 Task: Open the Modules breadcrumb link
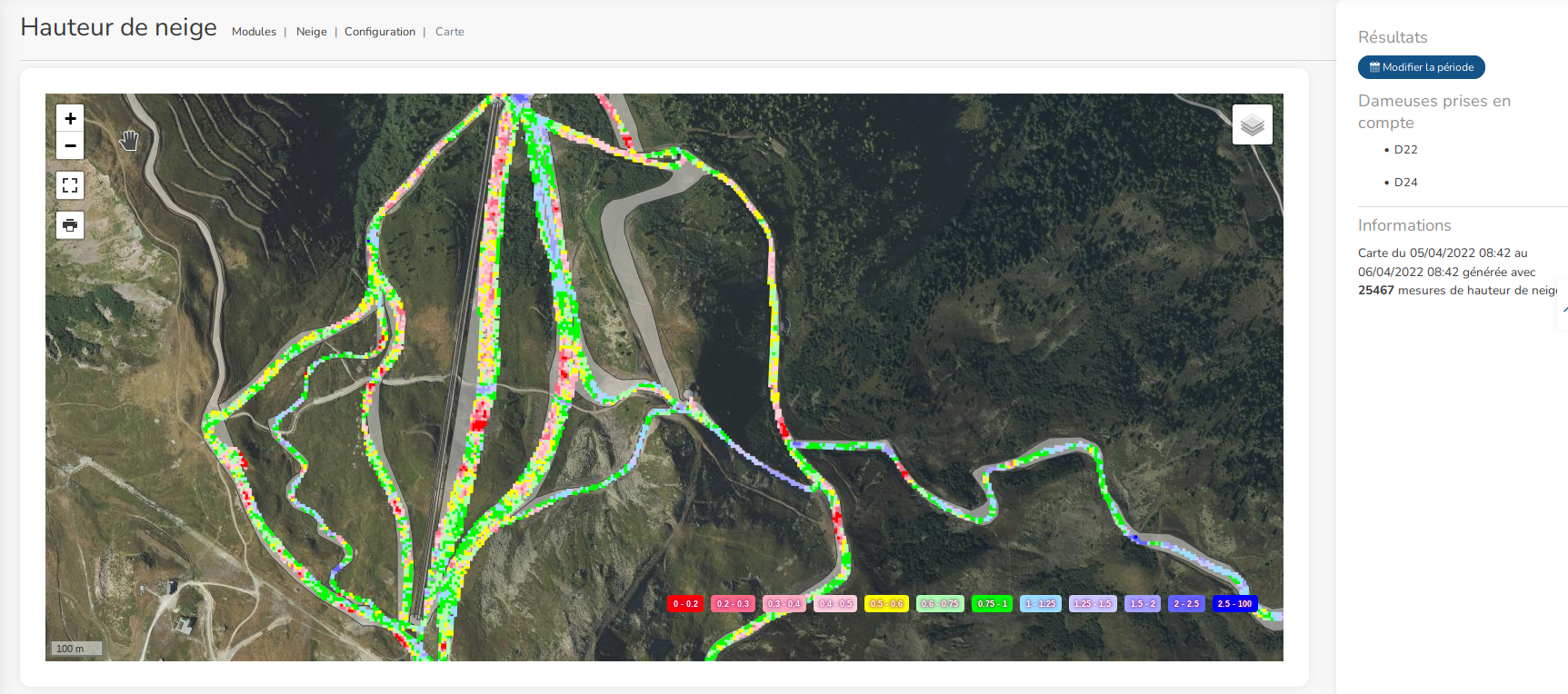pos(254,32)
